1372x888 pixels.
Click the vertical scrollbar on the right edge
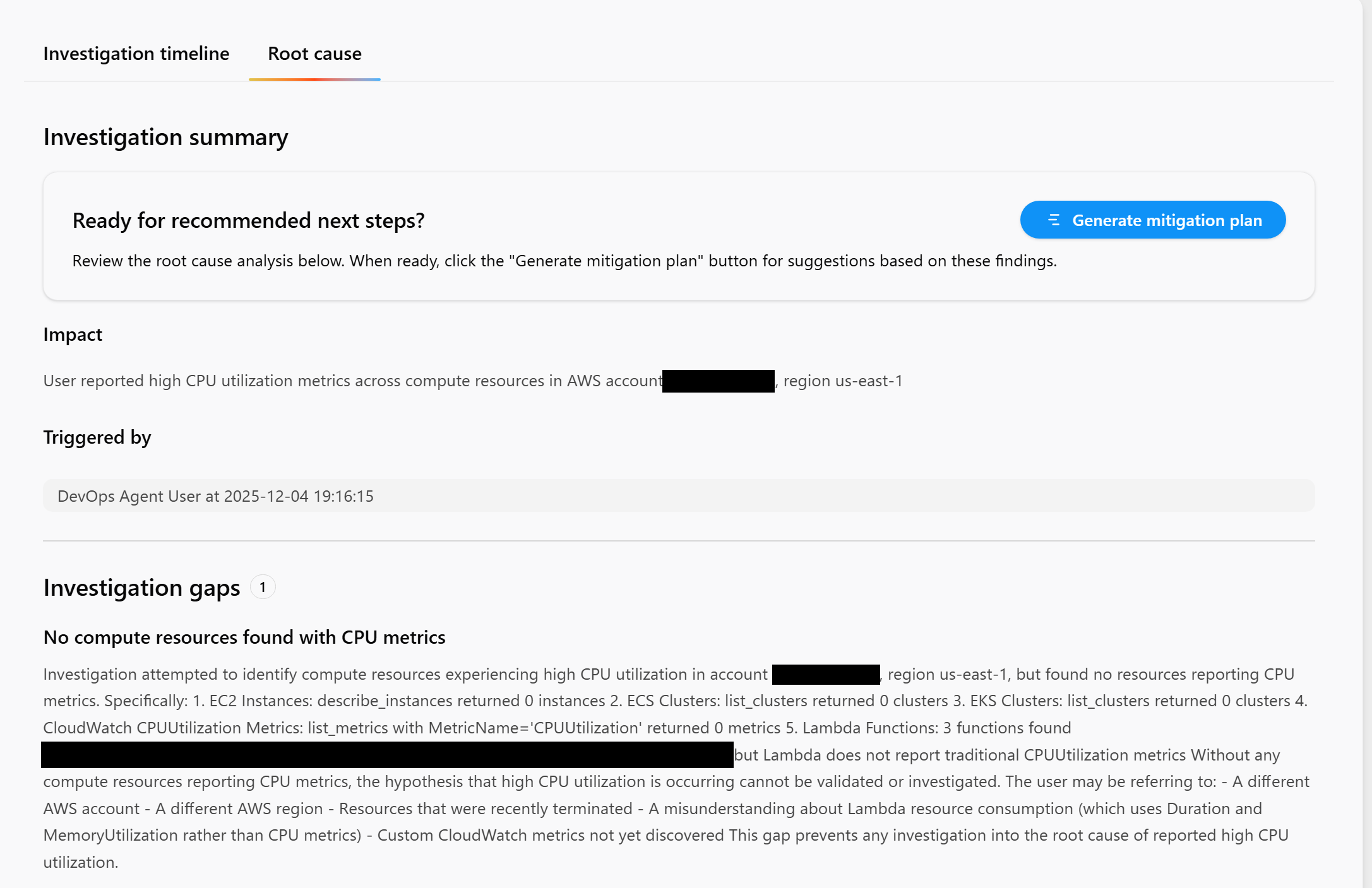tap(1367, 442)
